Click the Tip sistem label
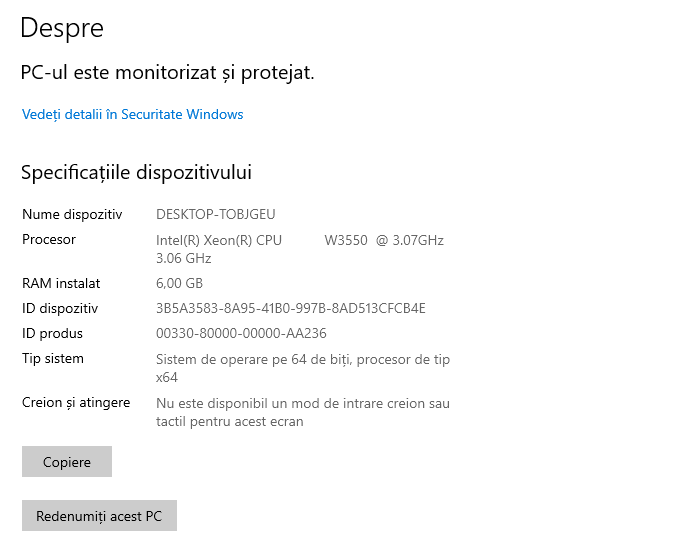 (53, 358)
